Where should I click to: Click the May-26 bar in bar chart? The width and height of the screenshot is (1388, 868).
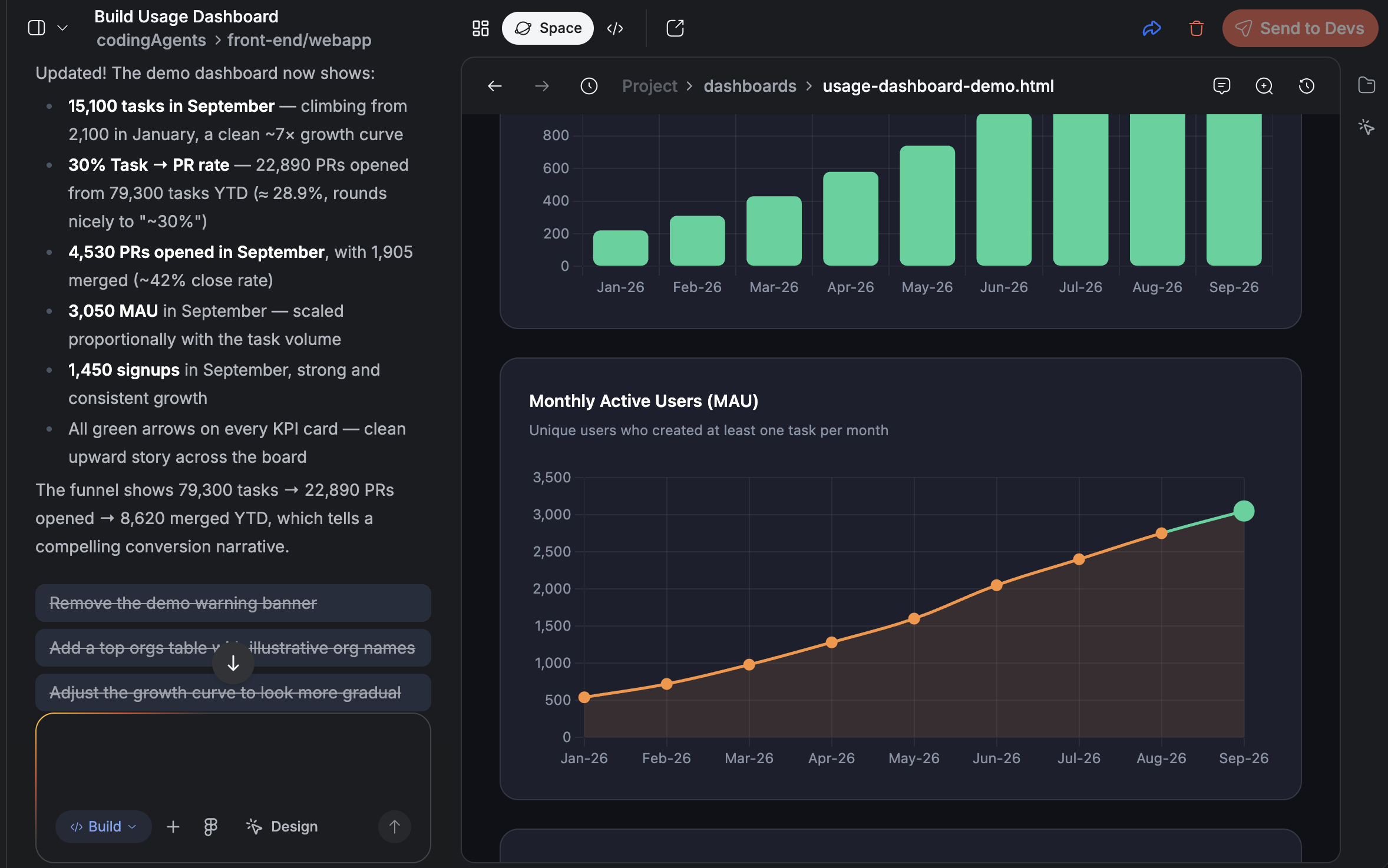[x=927, y=206]
